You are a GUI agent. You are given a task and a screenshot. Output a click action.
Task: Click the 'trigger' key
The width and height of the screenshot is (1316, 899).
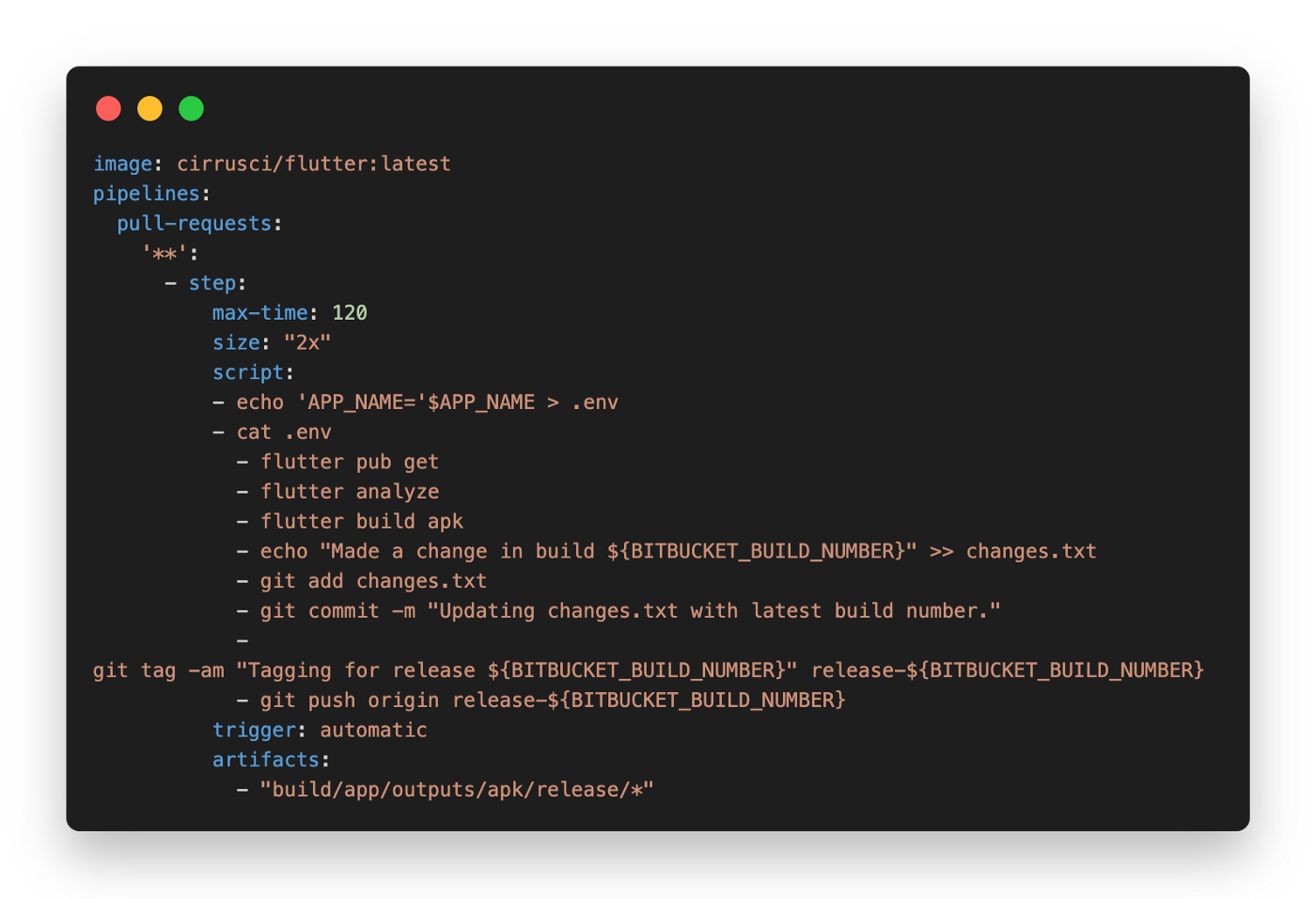254,731
